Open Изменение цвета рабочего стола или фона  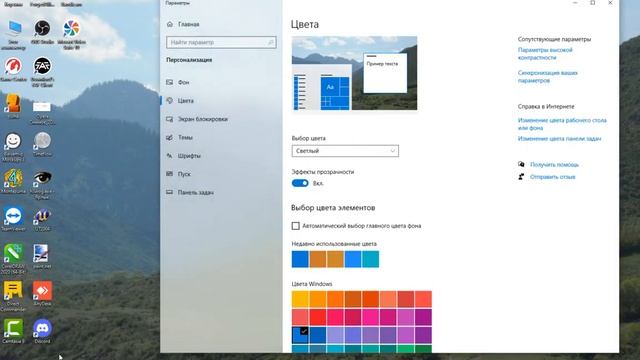coord(562,124)
